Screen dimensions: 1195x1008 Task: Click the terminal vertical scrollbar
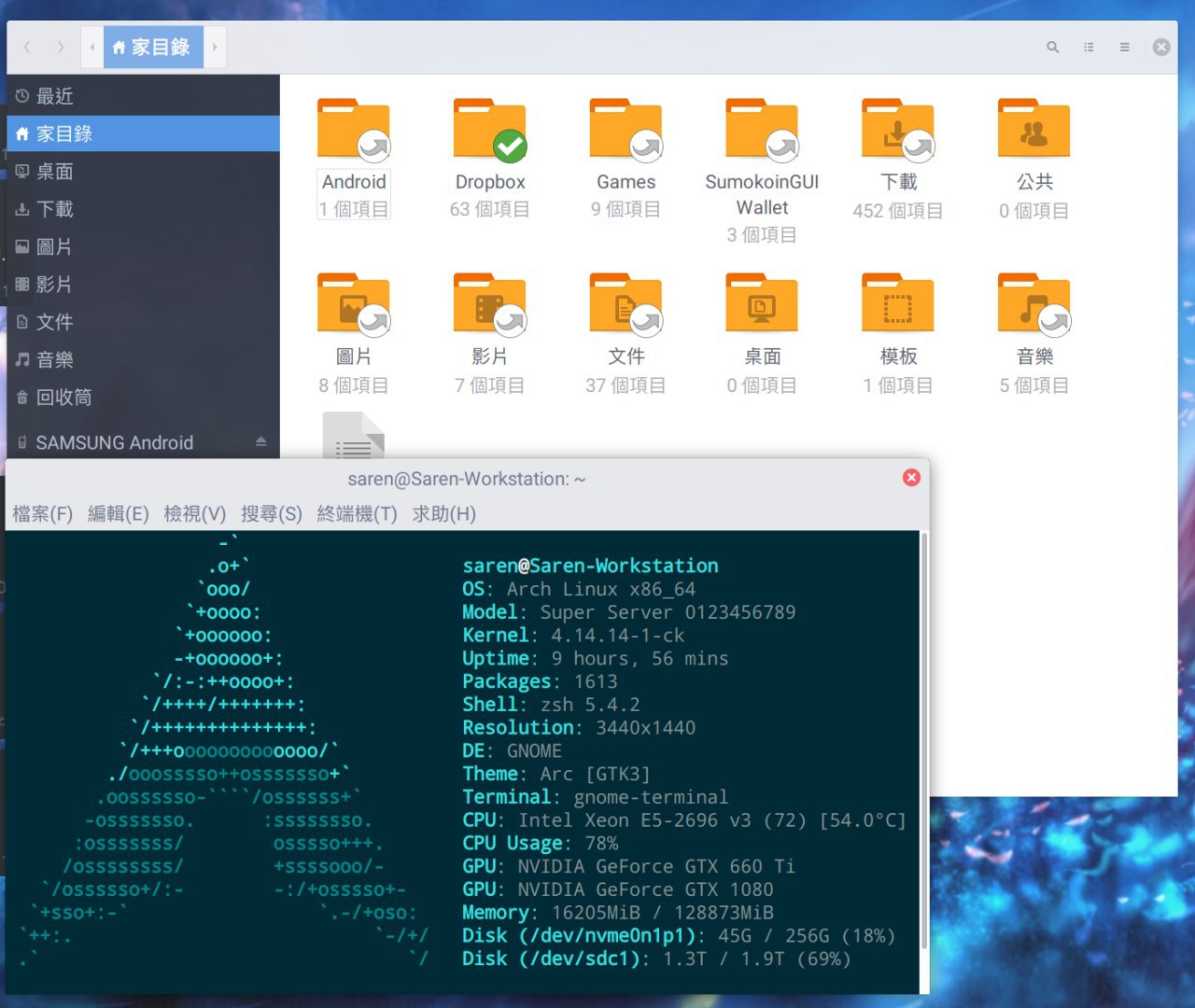coord(924,741)
